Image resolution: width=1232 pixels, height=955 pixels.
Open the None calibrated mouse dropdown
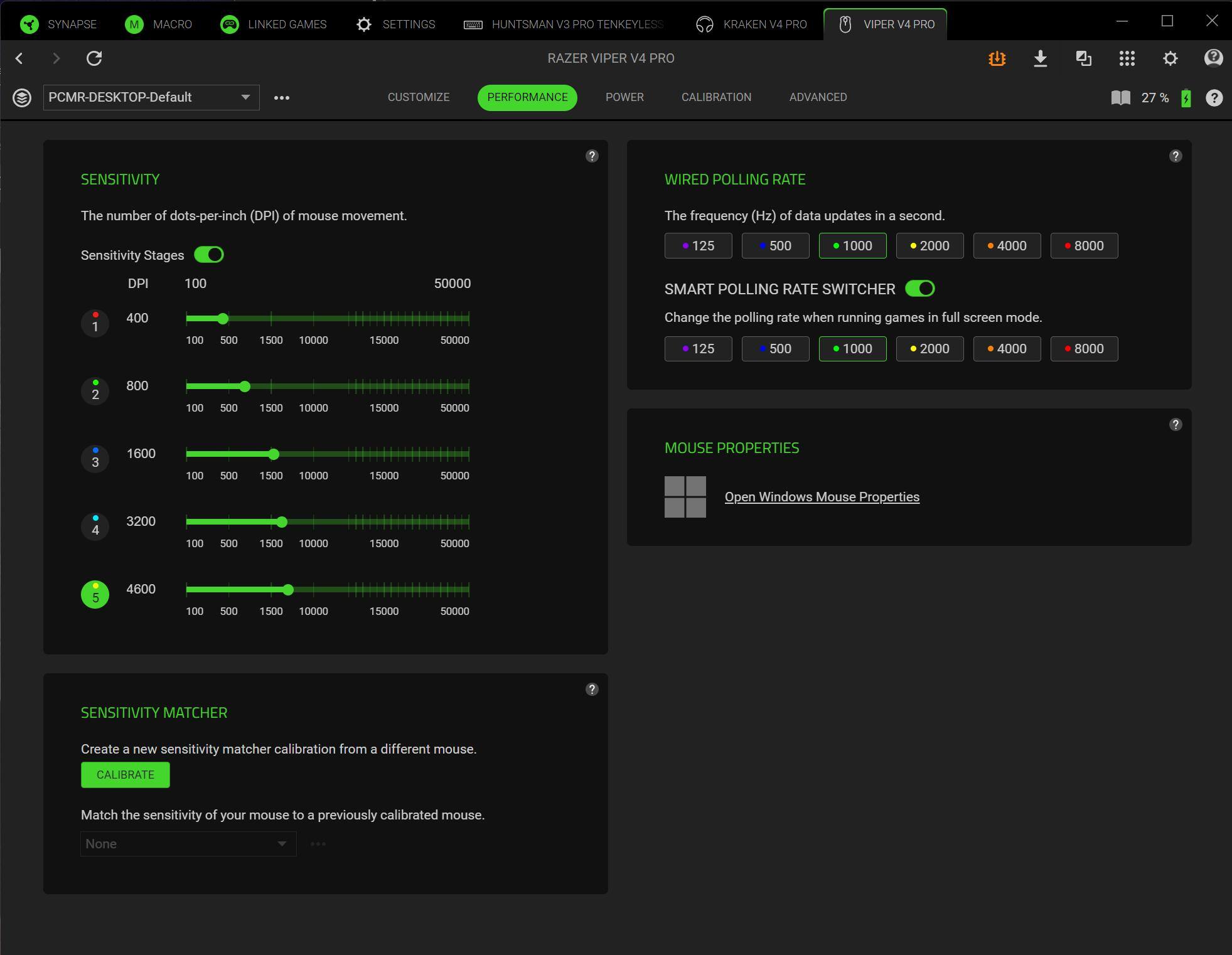click(188, 844)
